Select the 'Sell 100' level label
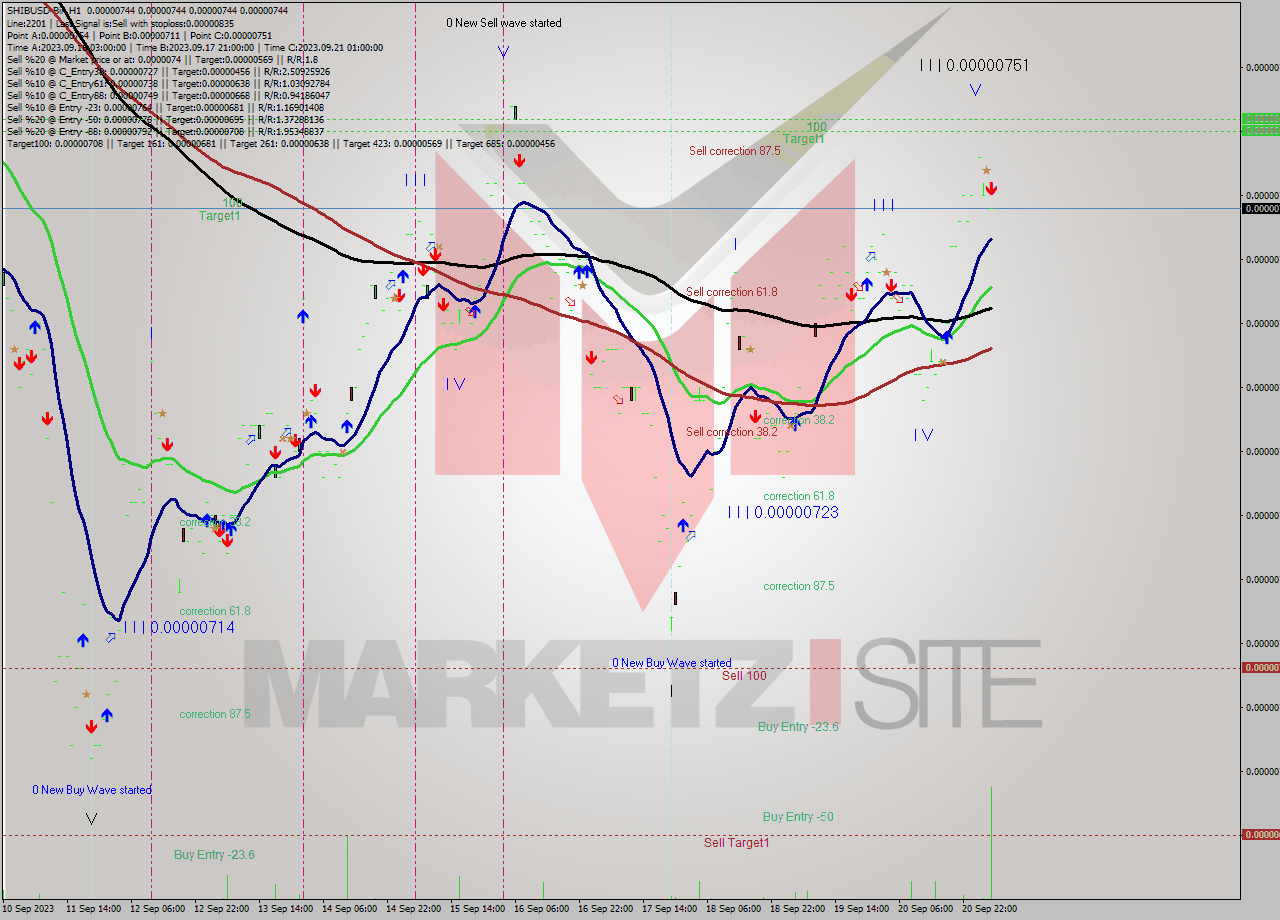This screenshot has height=920, width=1280. tap(744, 676)
